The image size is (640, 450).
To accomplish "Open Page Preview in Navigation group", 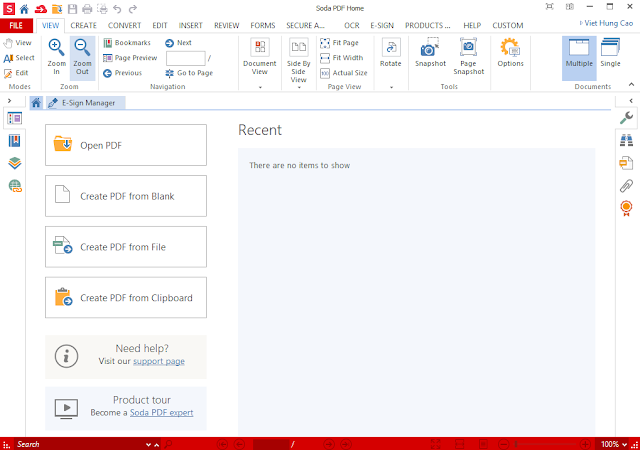I will pyautogui.click(x=130, y=58).
